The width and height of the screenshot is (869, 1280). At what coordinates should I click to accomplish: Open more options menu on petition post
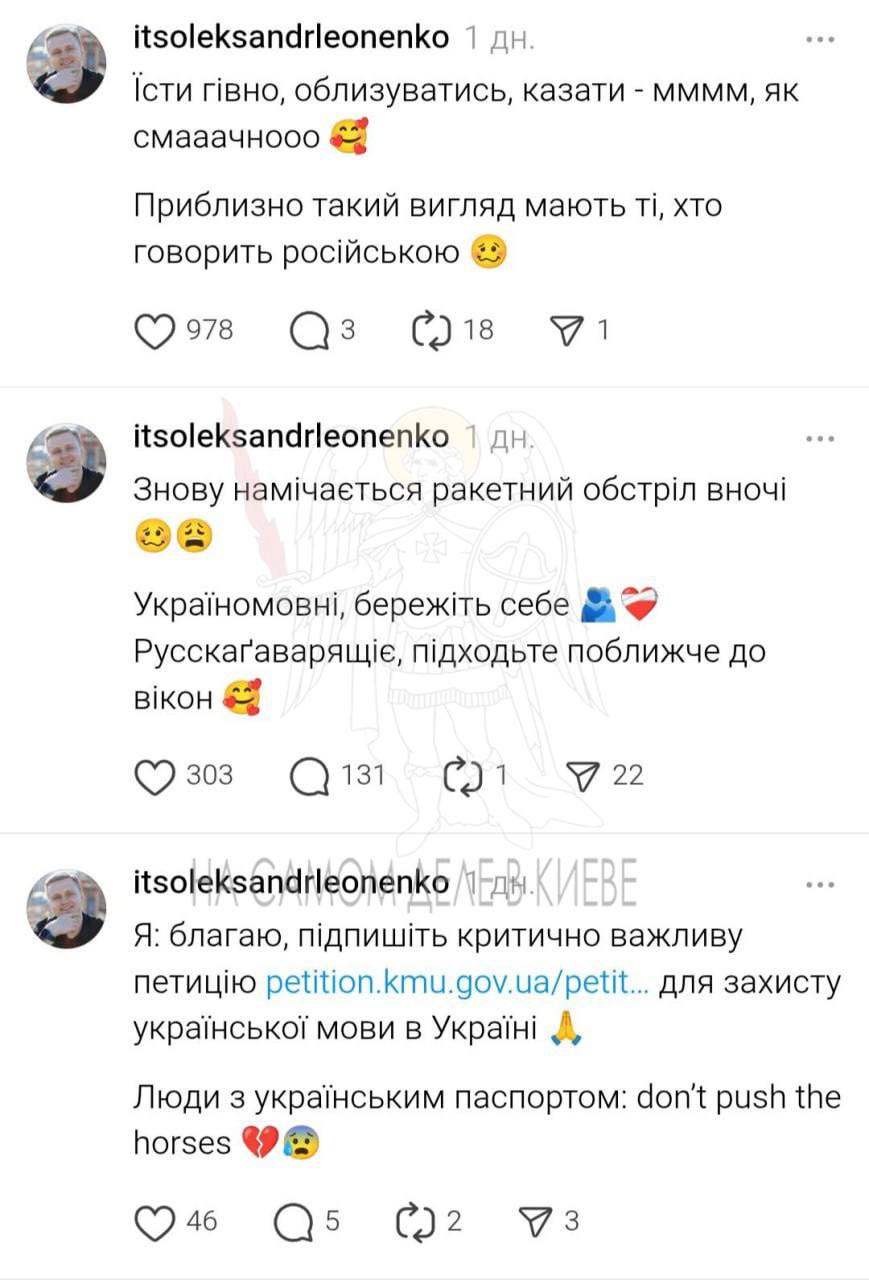(x=819, y=884)
